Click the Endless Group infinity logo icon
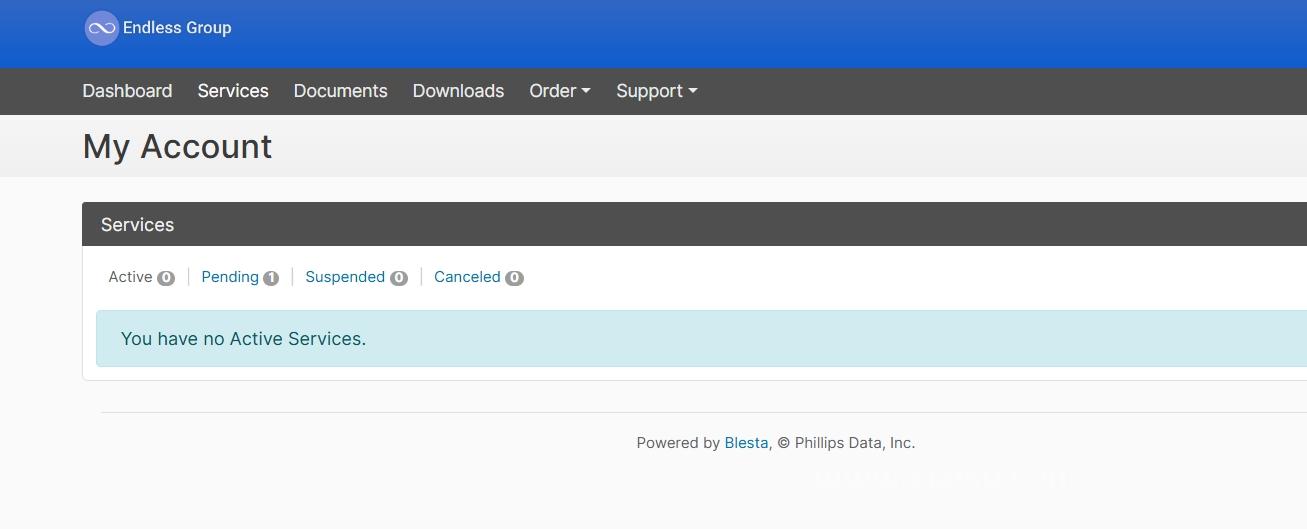Viewport: 1307px width, 529px height. click(101, 28)
